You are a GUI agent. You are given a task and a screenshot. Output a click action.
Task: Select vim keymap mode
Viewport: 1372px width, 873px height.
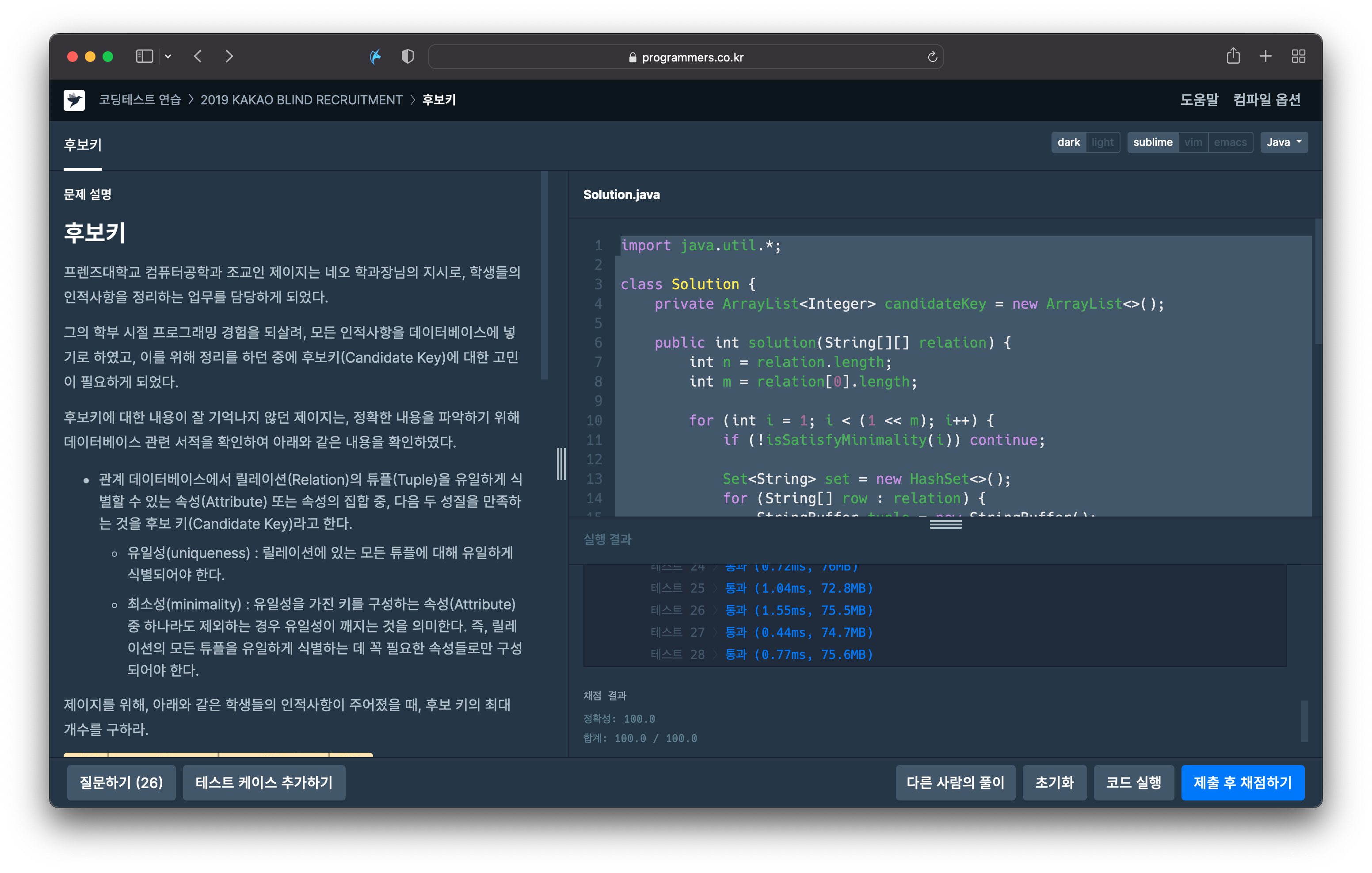[1193, 142]
